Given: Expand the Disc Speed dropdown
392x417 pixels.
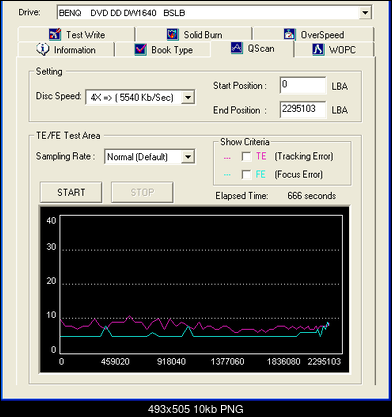Looking at the screenshot, I should tap(188, 97).
